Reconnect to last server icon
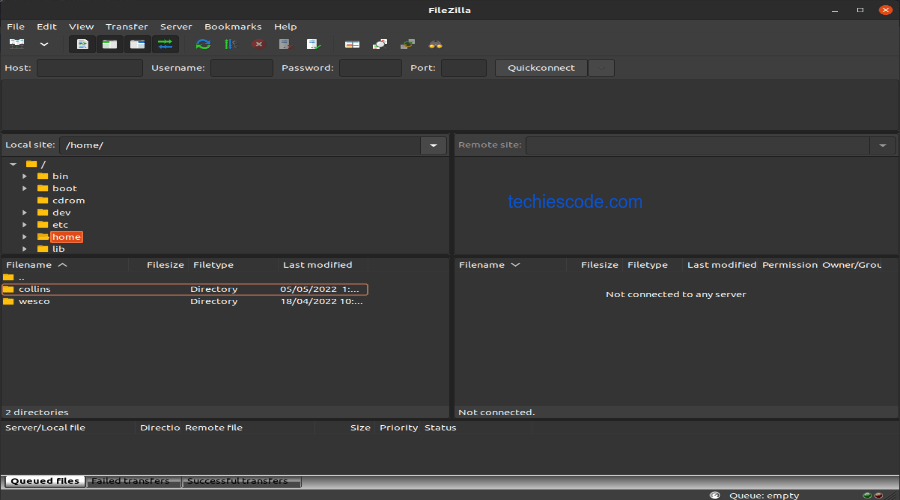 (x=313, y=44)
